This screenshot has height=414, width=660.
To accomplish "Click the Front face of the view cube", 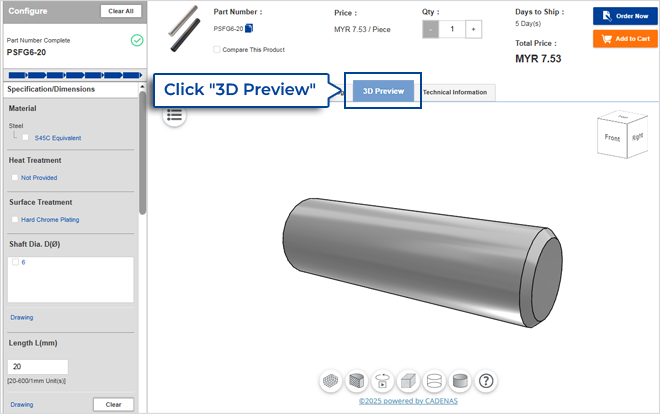I will coord(613,142).
